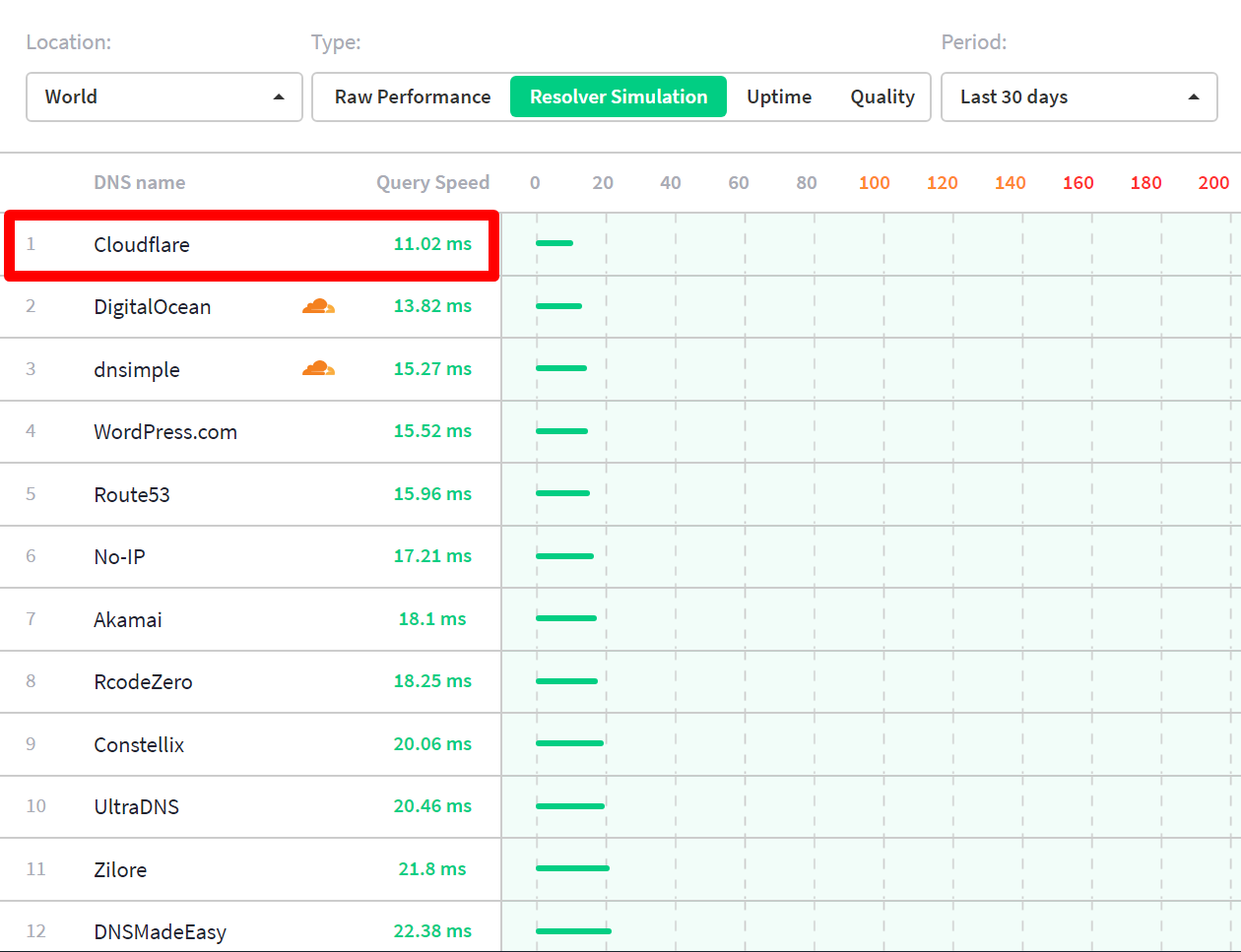The height and width of the screenshot is (952, 1241).
Task: Click the 18.25 ms query speed
Action: pos(432,680)
